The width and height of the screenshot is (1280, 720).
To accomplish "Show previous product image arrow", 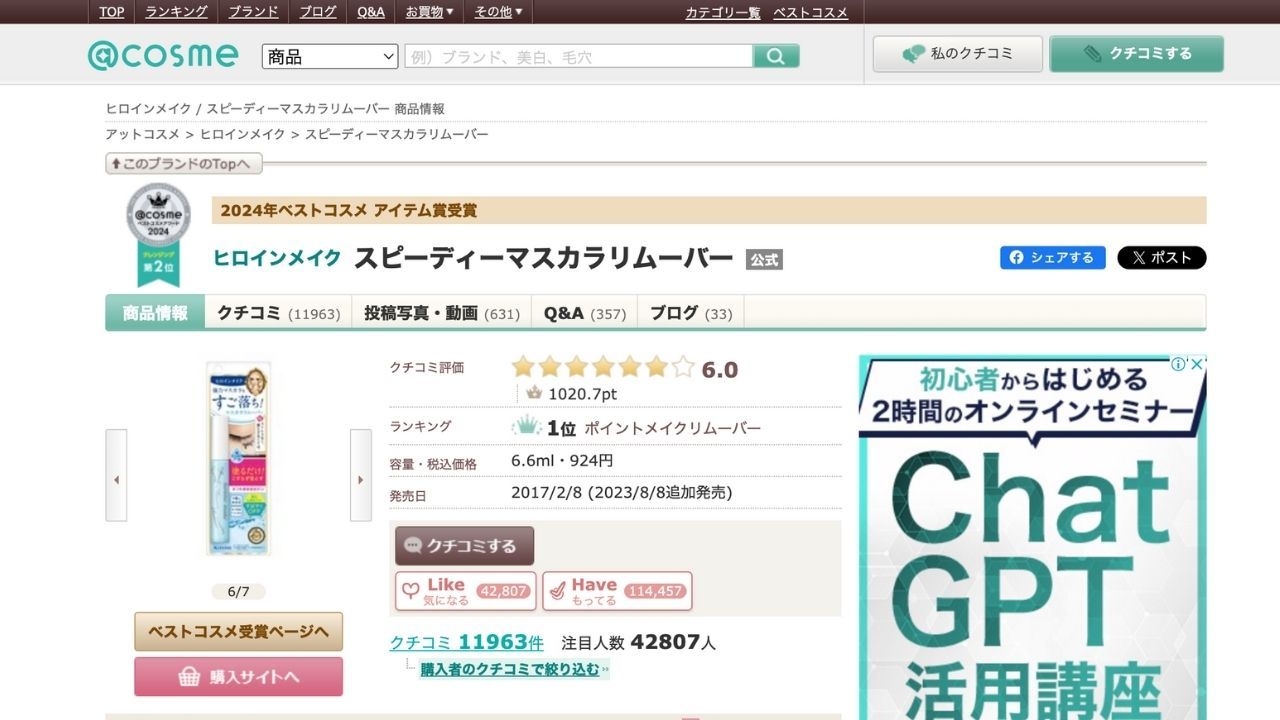I will [x=116, y=475].
